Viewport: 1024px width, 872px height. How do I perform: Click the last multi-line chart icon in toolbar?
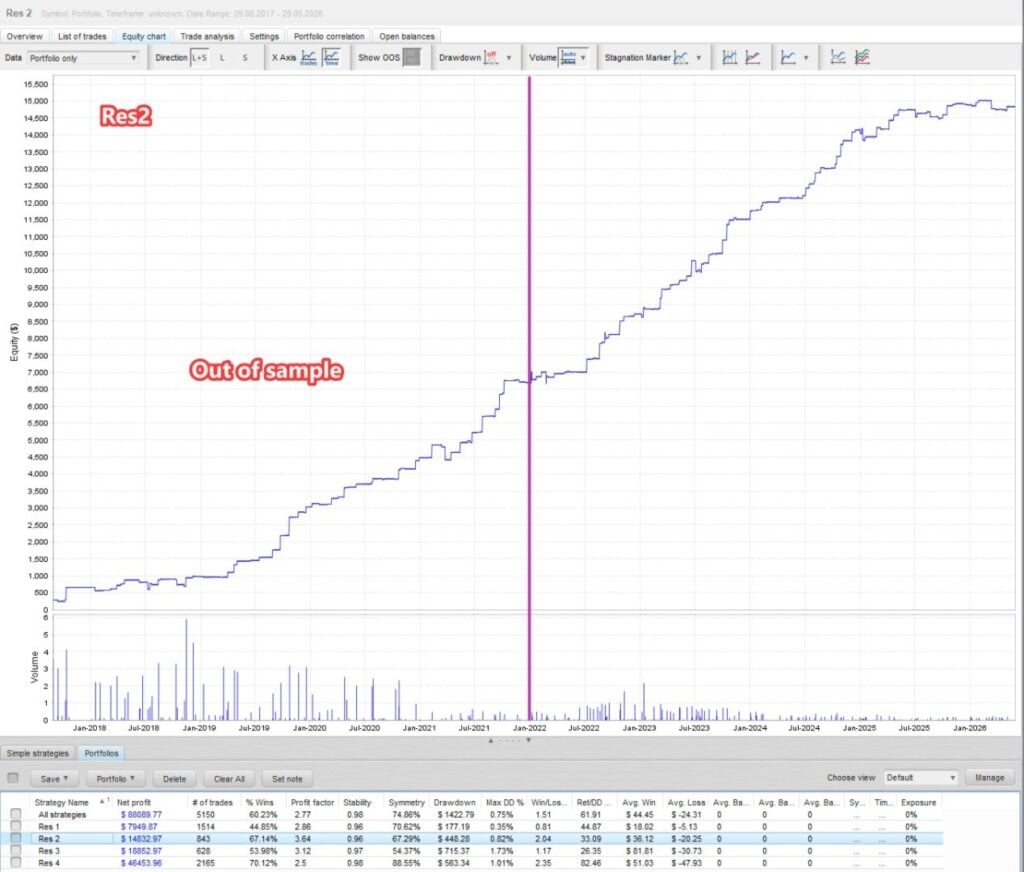(x=862, y=58)
